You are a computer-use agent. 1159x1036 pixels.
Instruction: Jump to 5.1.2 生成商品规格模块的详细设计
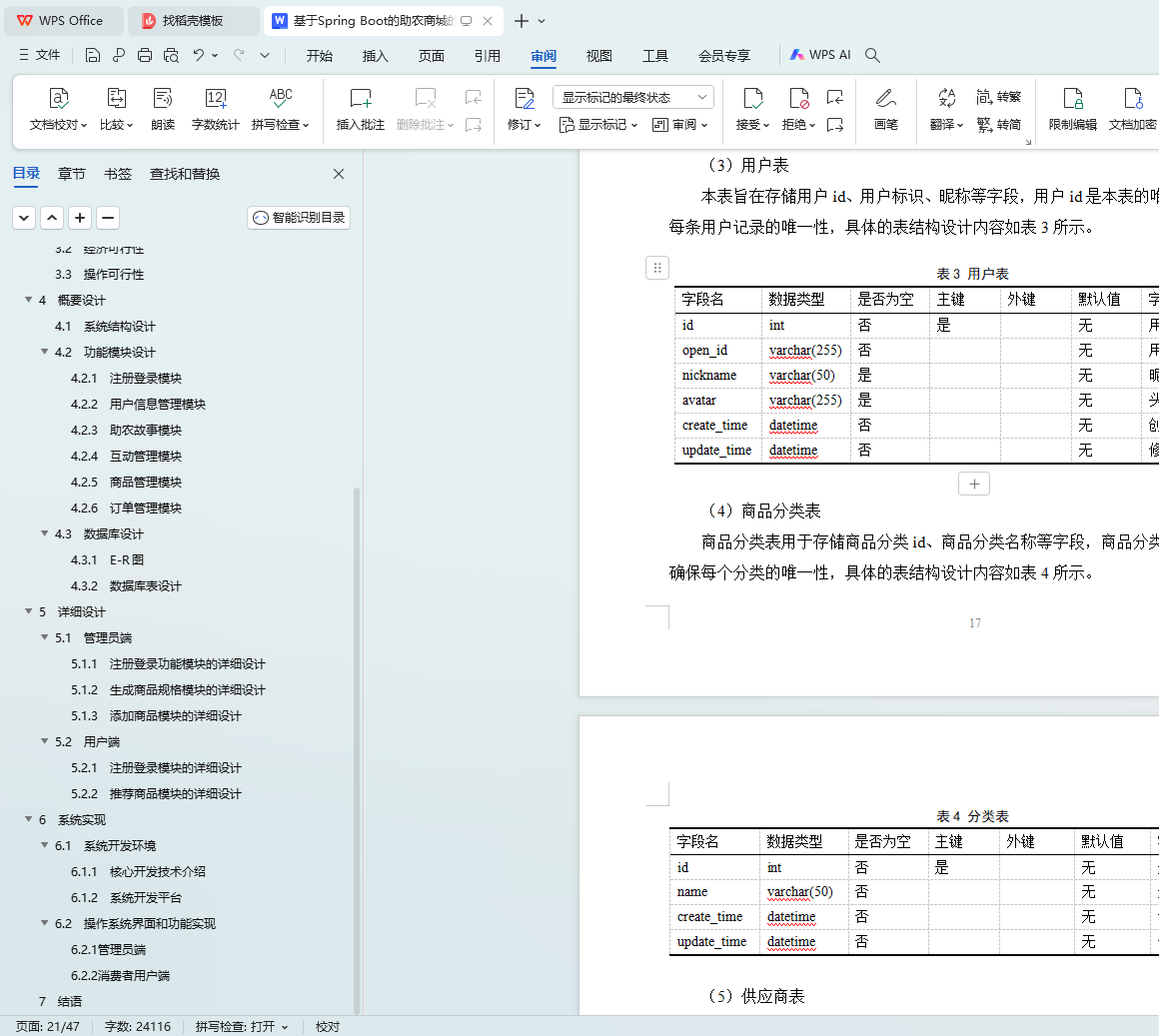169,689
